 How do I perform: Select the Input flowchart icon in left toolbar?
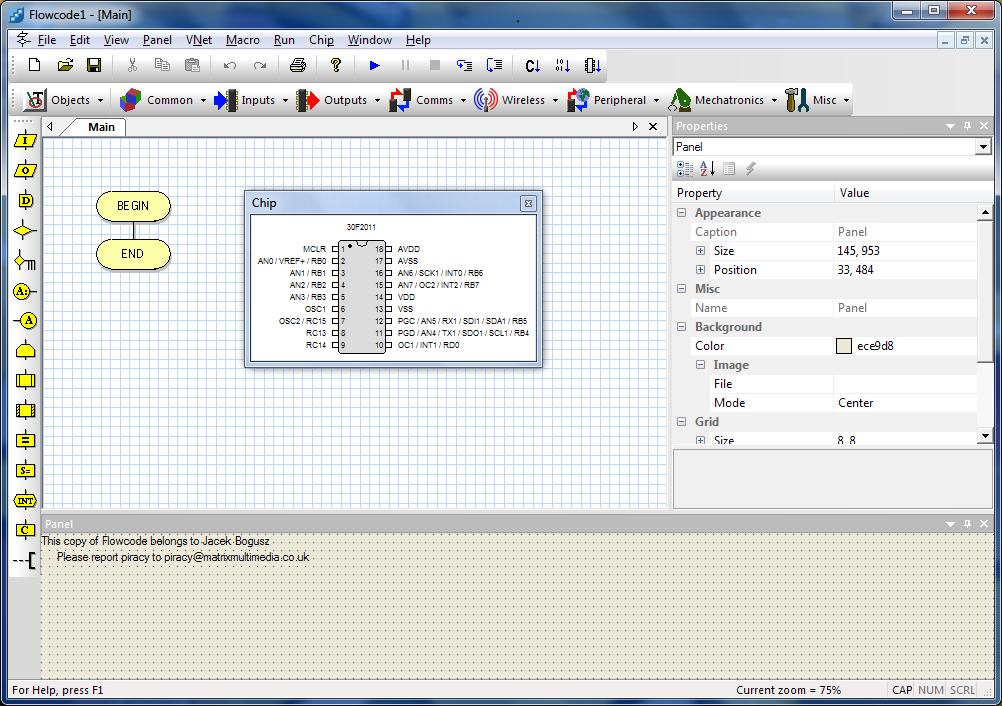(25, 141)
